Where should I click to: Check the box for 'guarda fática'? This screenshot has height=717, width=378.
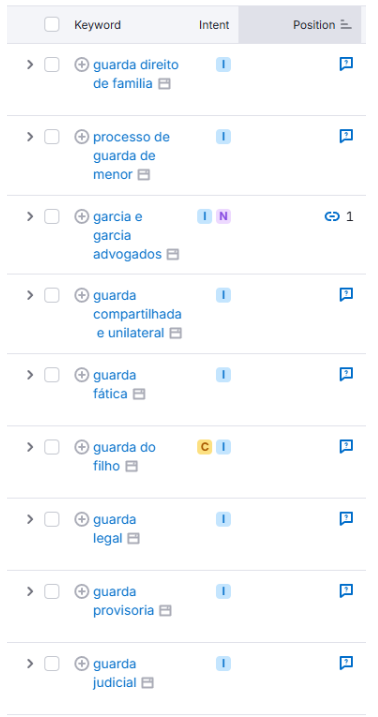(x=52, y=375)
